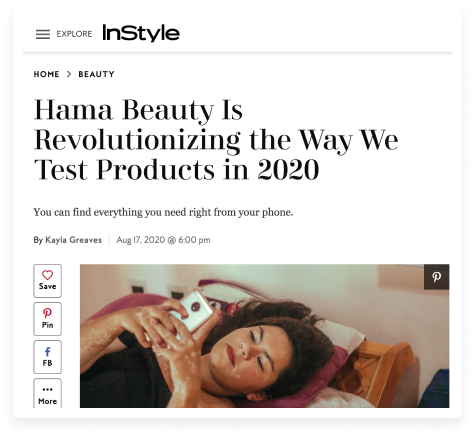Open the hamburger menu icon
475x438 pixels.
coord(43,34)
